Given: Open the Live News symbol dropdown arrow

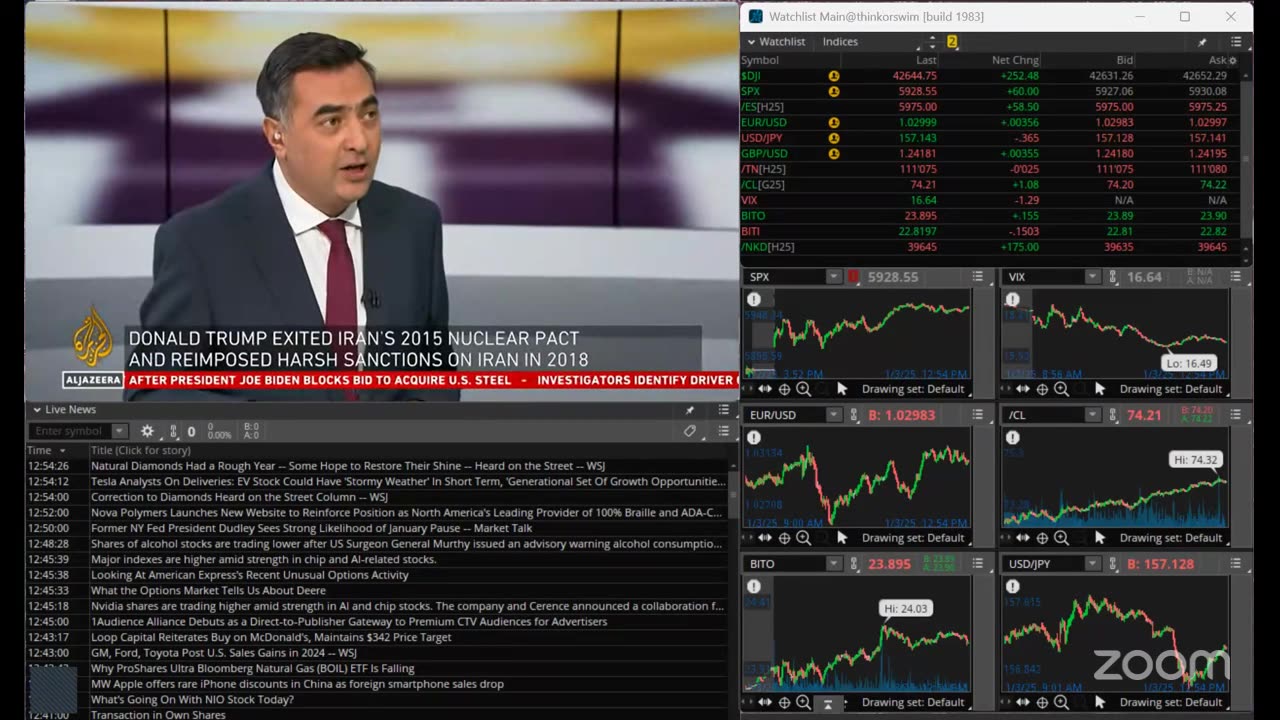Looking at the screenshot, I should (119, 431).
